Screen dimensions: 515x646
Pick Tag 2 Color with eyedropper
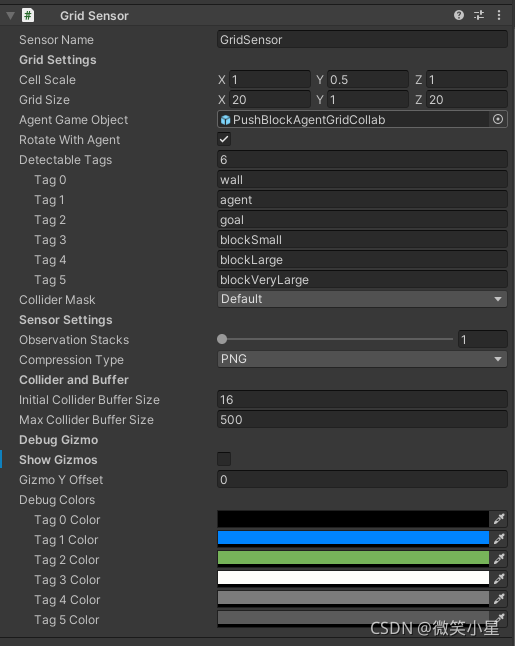click(x=499, y=559)
